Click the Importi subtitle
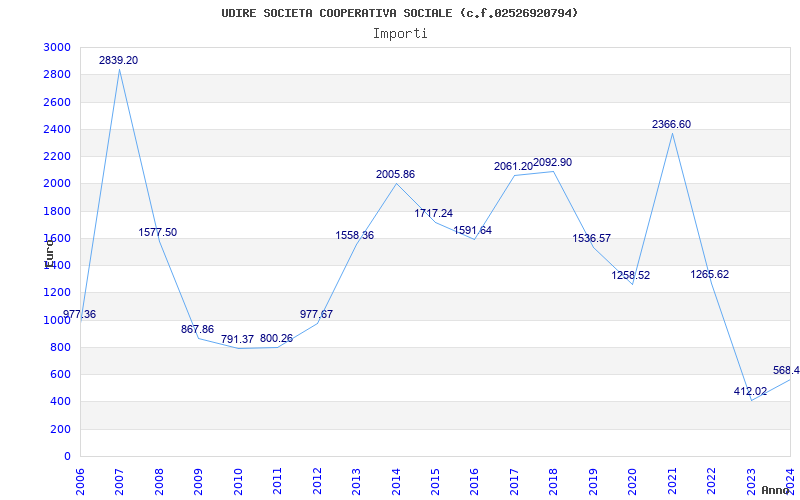Screen dimensions: 800x500 click(x=400, y=34)
